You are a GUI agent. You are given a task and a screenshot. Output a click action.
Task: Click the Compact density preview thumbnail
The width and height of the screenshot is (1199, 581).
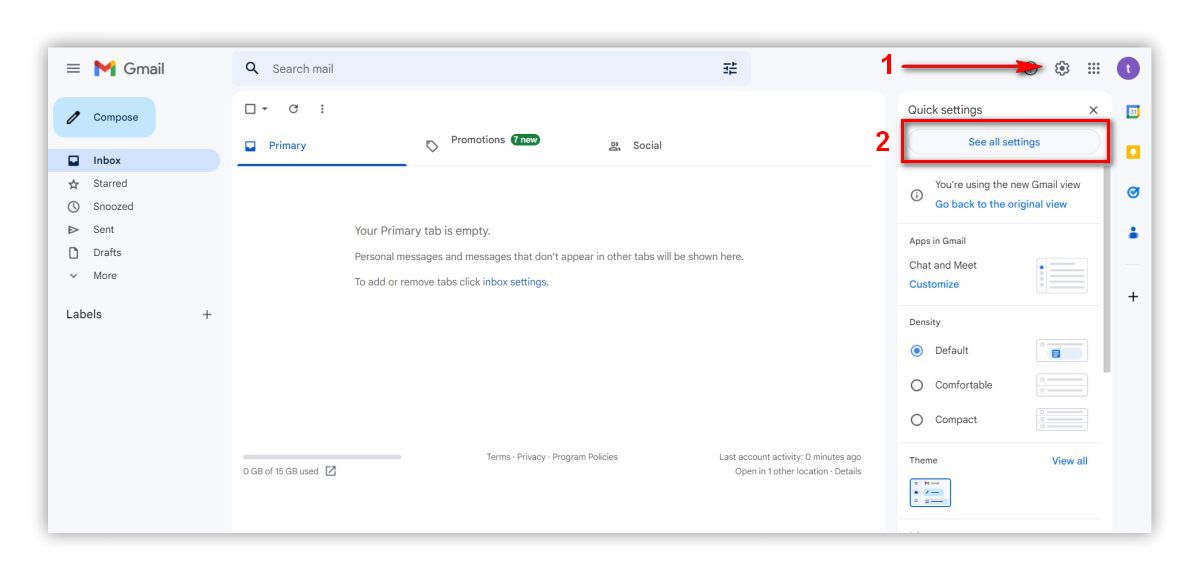click(1062, 420)
